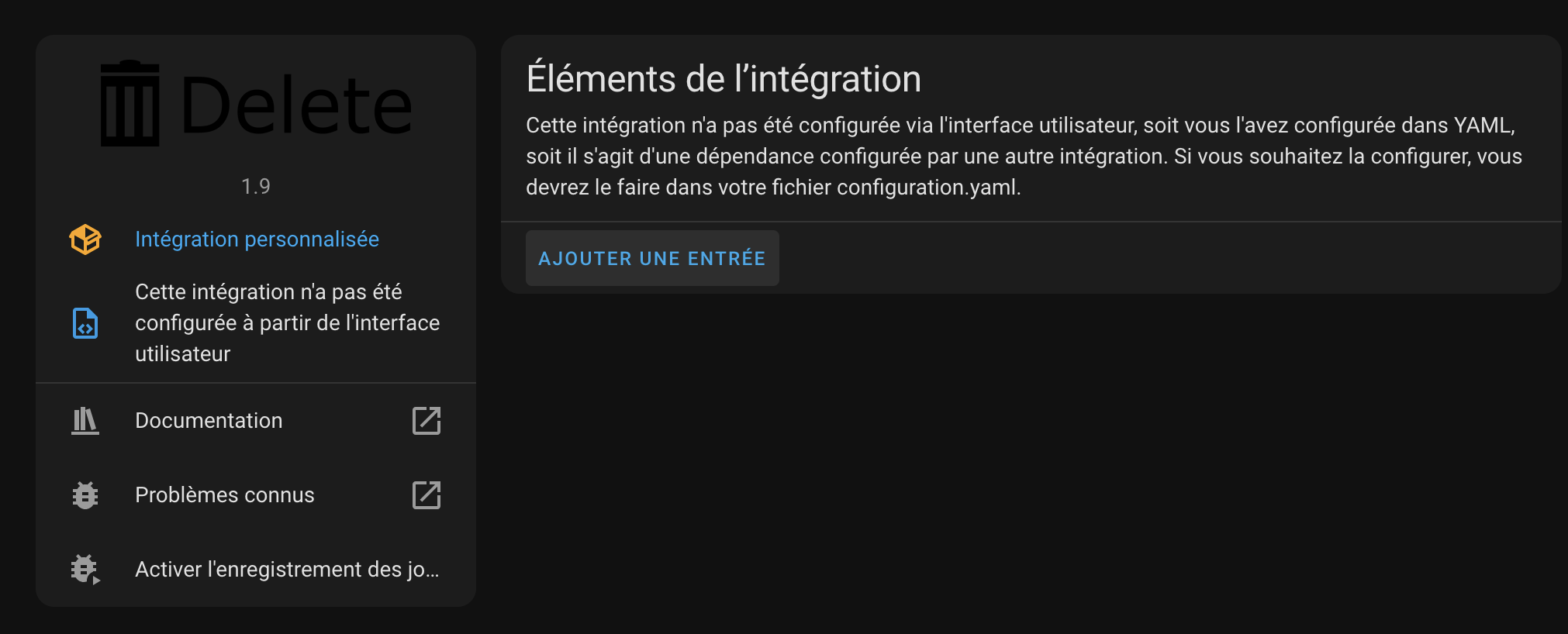Open Problèmes connus external link arrow icon
Screen dimensions: 1568x634
pyautogui.click(x=427, y=495)
